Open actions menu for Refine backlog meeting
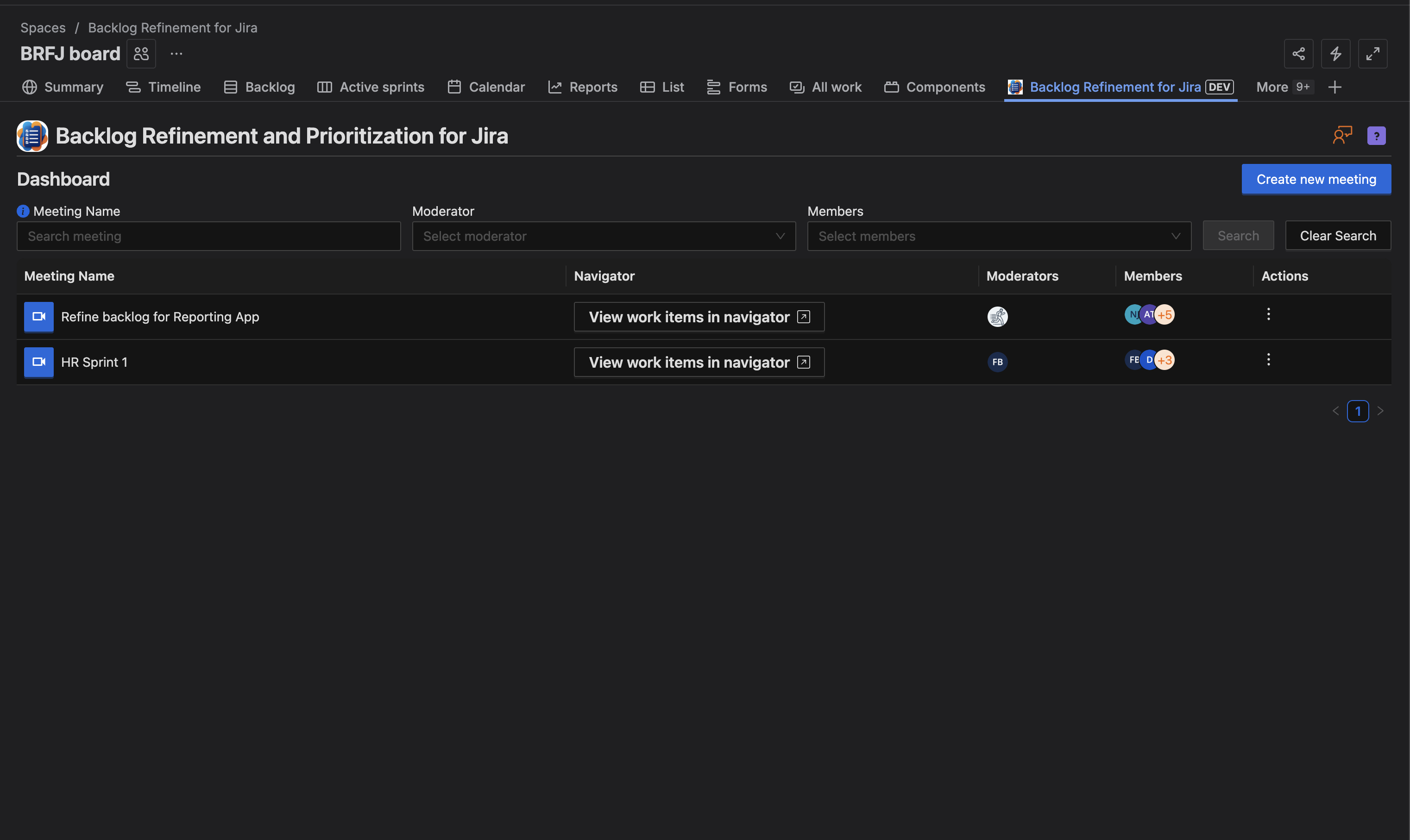 coord(1268,314)
